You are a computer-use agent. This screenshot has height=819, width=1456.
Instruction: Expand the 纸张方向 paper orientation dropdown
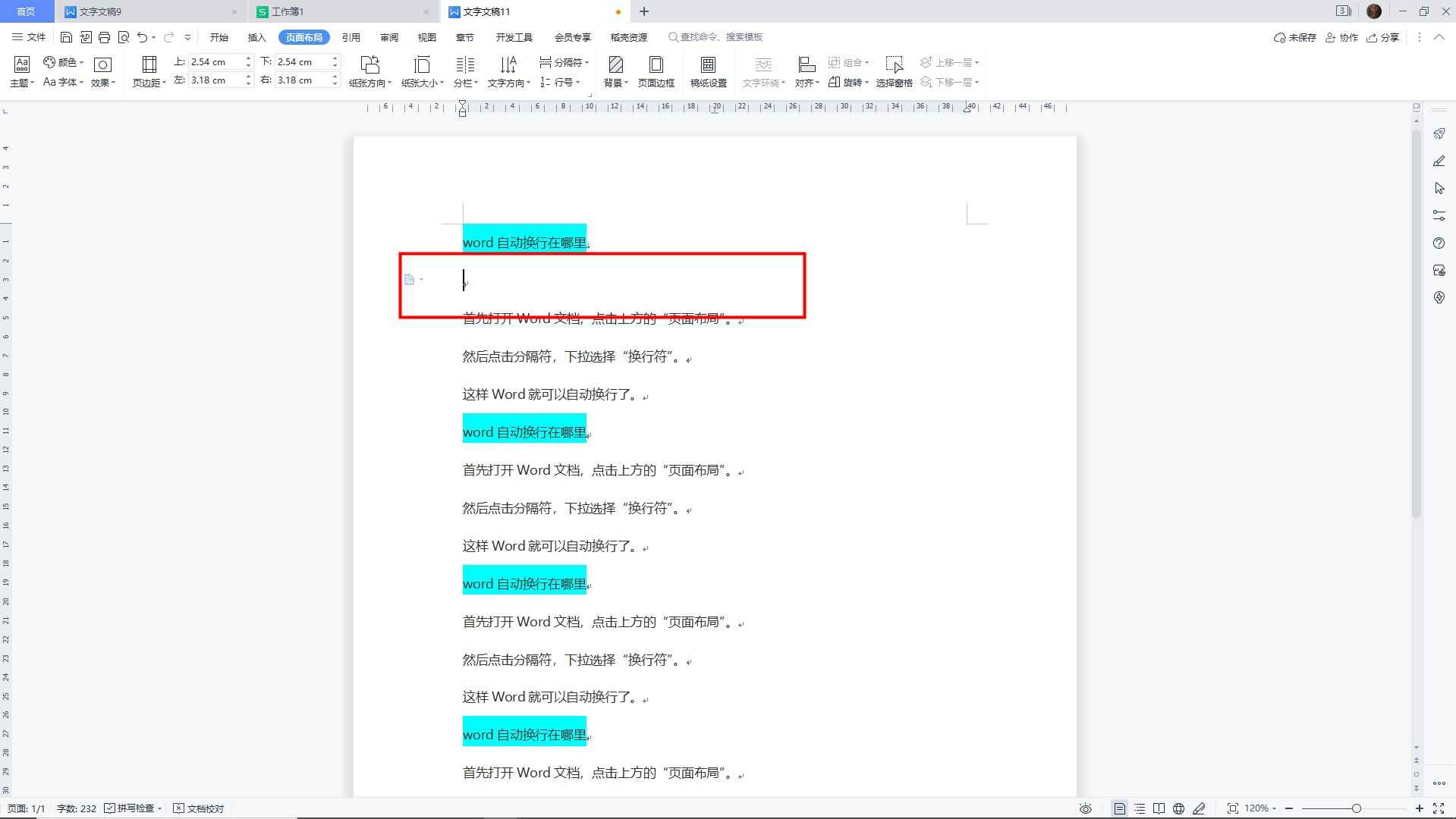click(x=369, y=71)
